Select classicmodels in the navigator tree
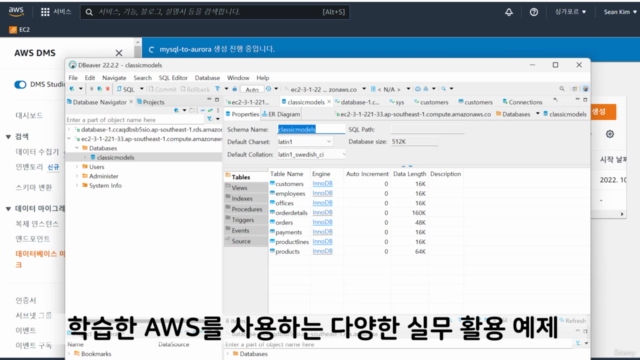Screen dimensions: 640x360 pos(116,158)
